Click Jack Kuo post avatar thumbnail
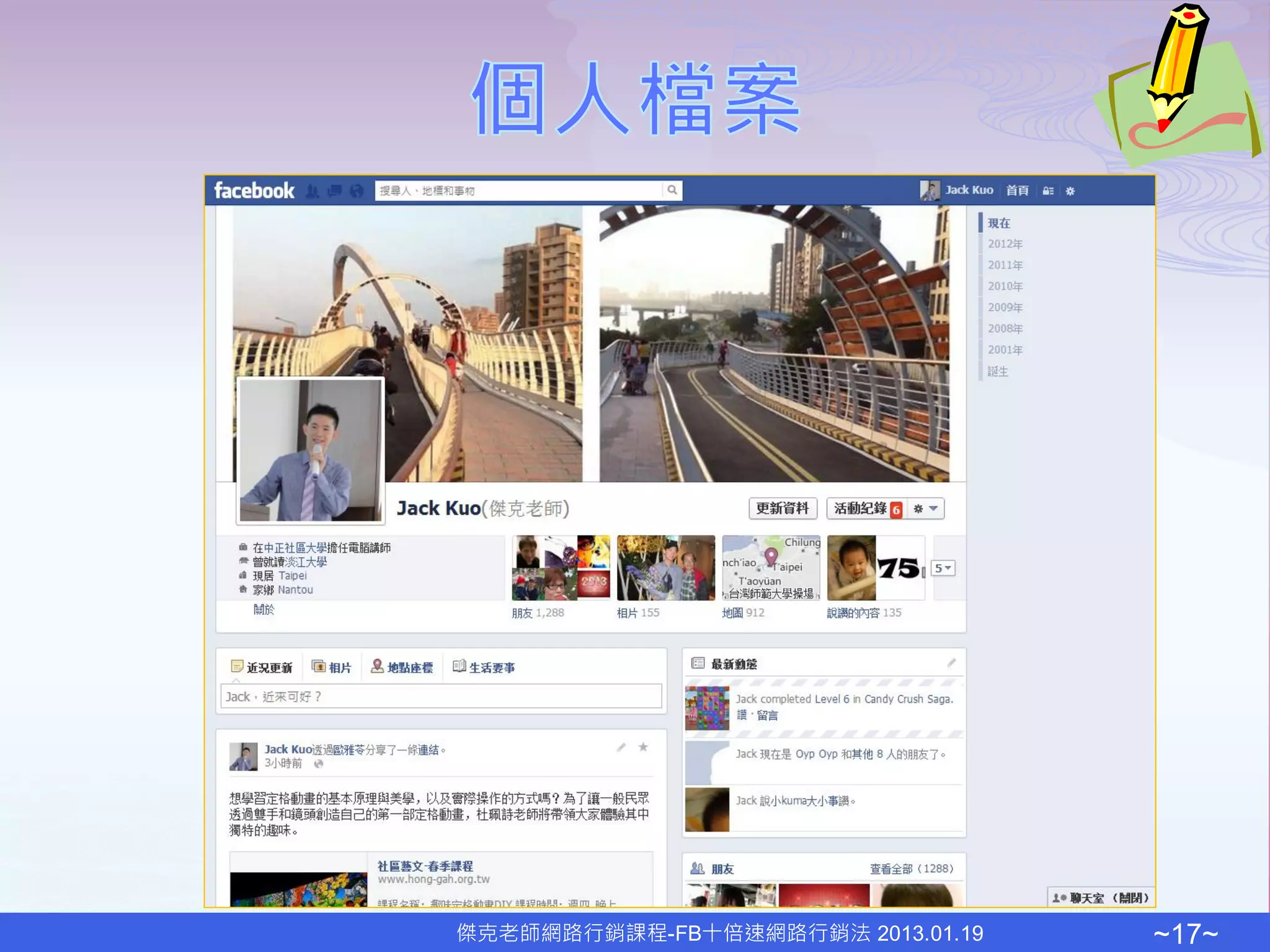The height and width of the screenshot is (952, 1270). coord(243,757)
